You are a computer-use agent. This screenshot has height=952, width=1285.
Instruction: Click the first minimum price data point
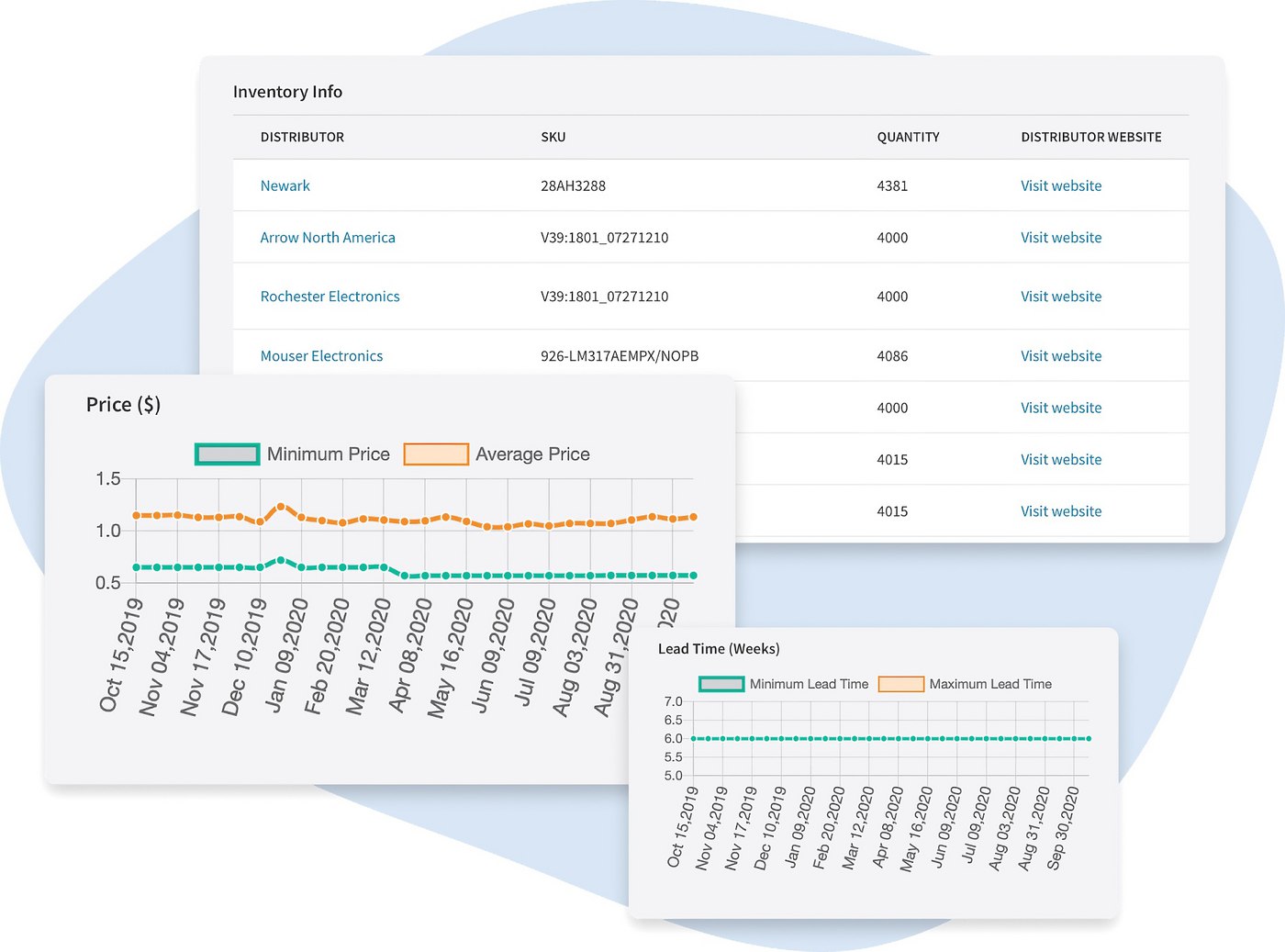click(x=137, y=567)
